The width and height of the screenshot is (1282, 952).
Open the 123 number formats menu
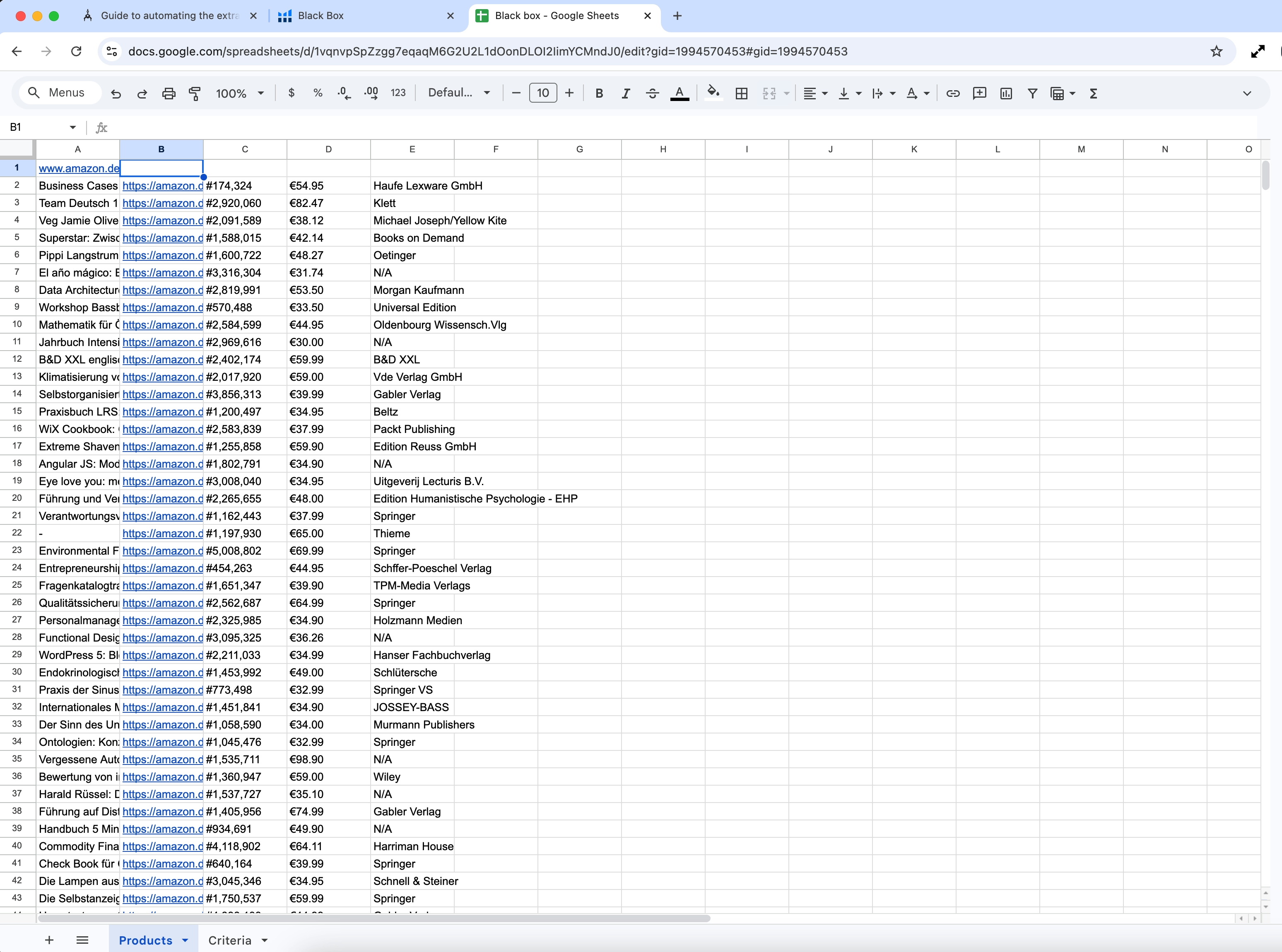coord(398,93)
